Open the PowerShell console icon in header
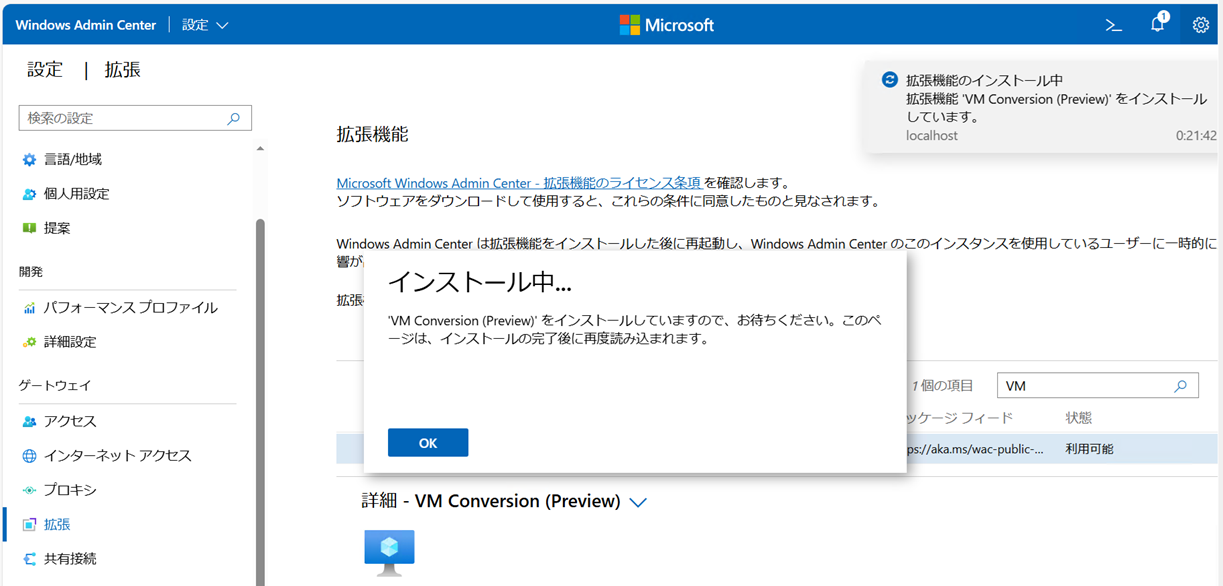Screen dimensions: 1223x586 (1113, 25)
